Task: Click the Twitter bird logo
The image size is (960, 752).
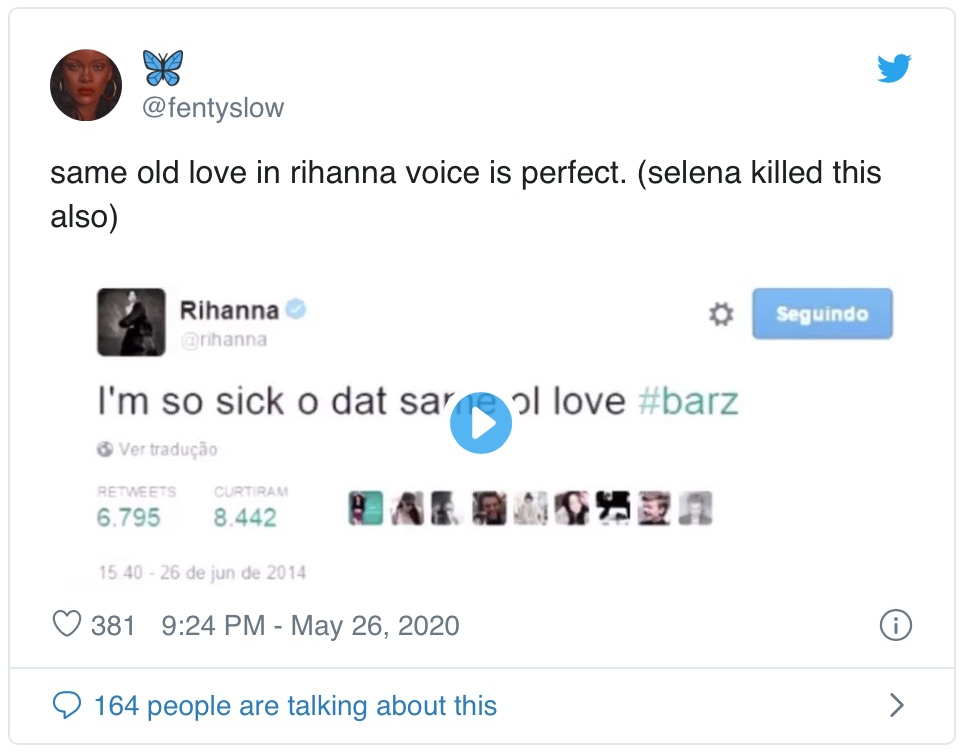Action: [x=894, y=68]
